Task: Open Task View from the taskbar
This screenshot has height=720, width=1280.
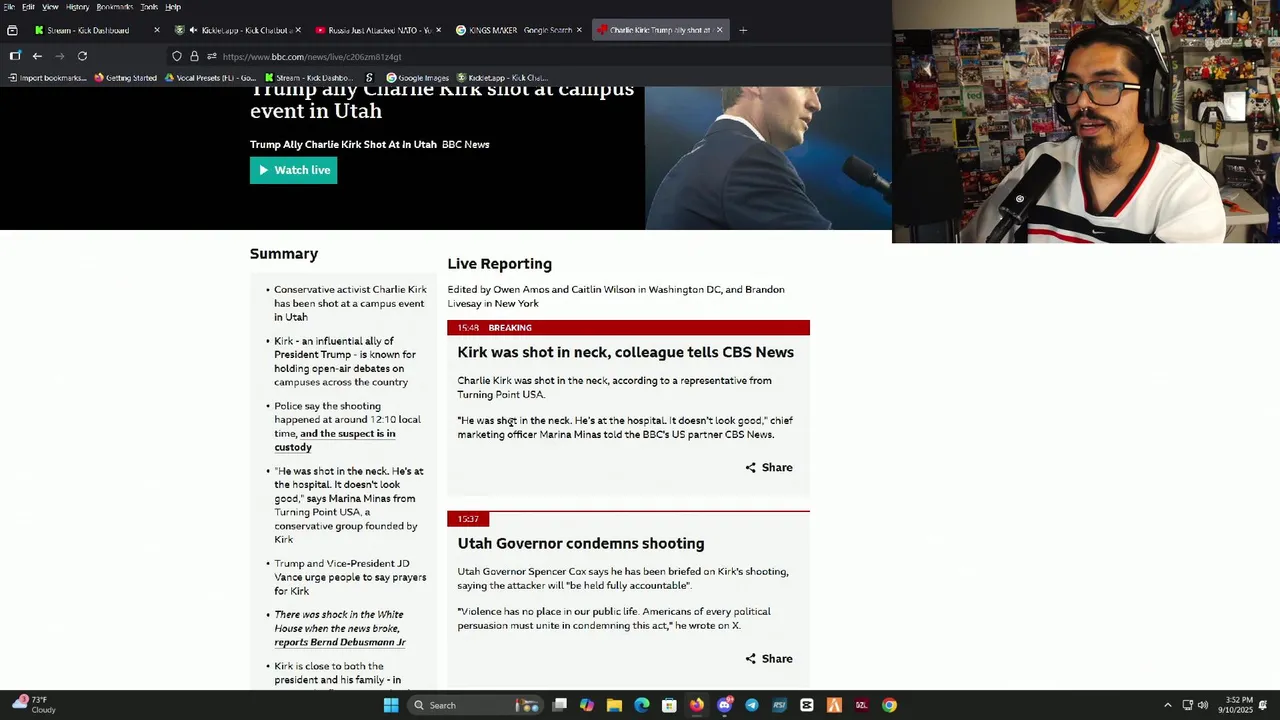Action: (560, 705)
